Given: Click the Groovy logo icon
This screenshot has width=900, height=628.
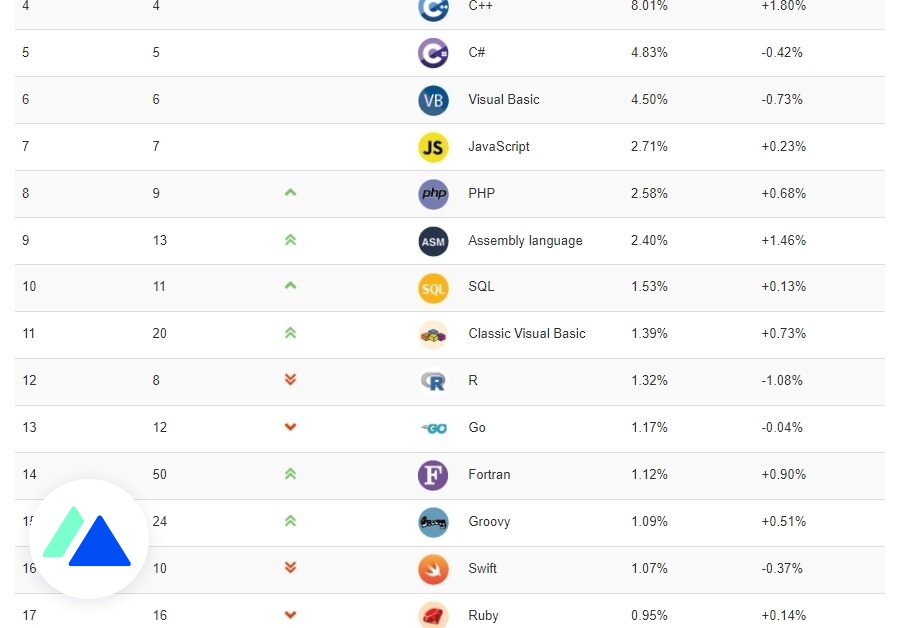Looking at the screenshot, I should 433,522.
